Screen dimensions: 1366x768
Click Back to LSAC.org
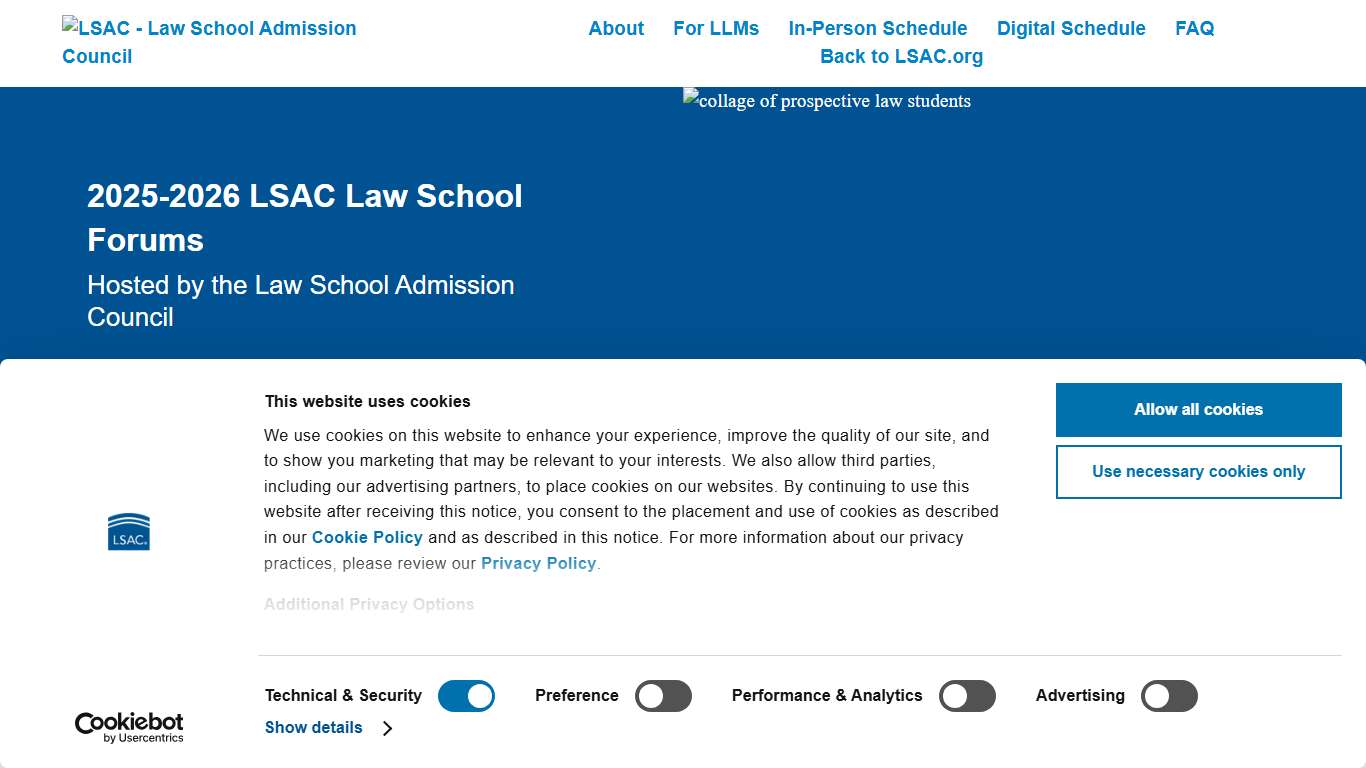pos(901,56)
